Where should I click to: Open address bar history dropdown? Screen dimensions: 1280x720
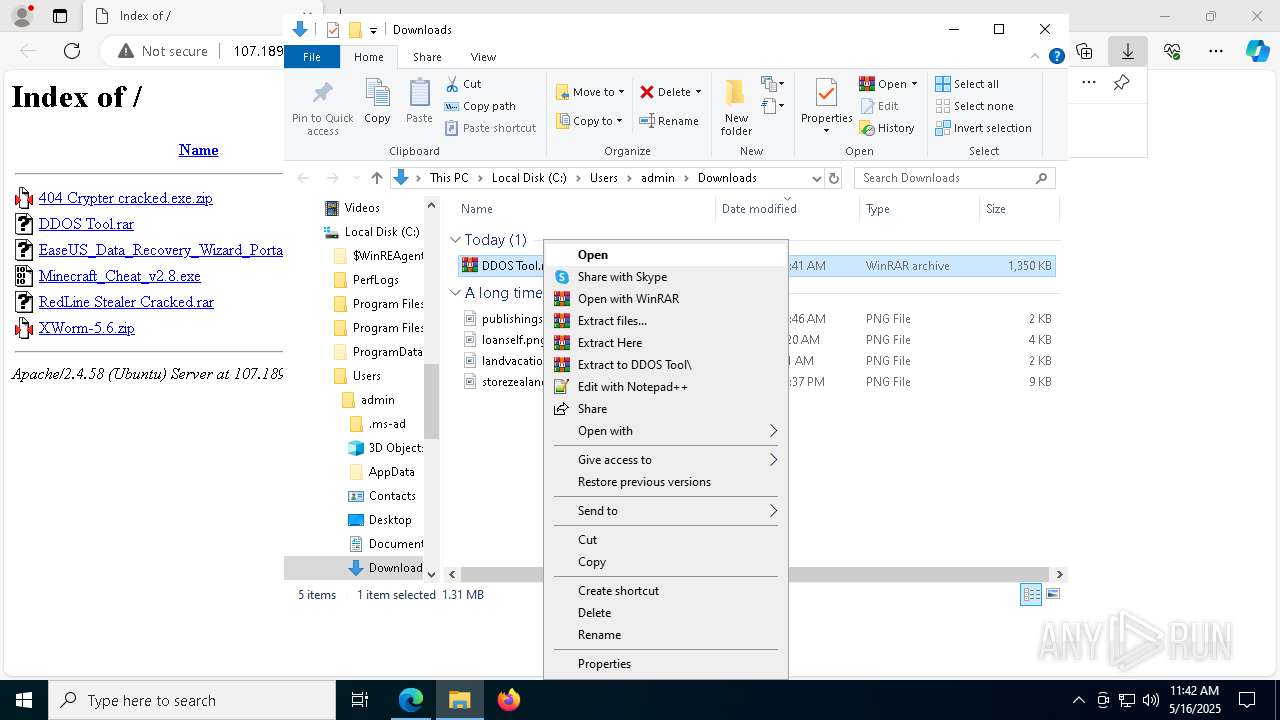(x=816, y=178)
